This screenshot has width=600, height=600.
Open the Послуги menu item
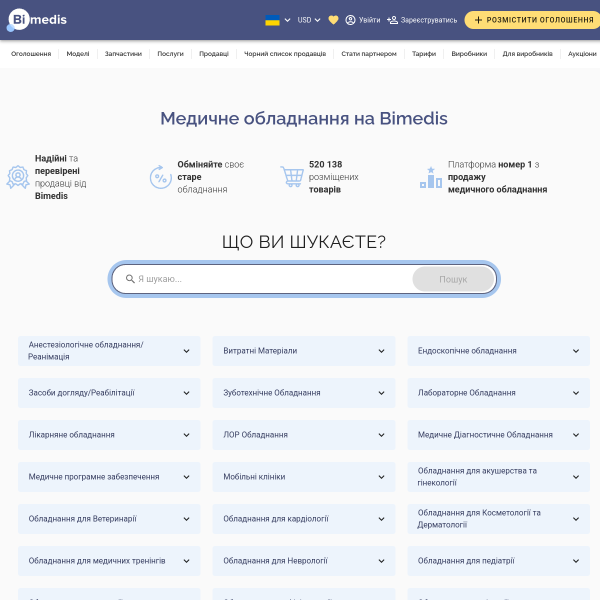point(171,54)
